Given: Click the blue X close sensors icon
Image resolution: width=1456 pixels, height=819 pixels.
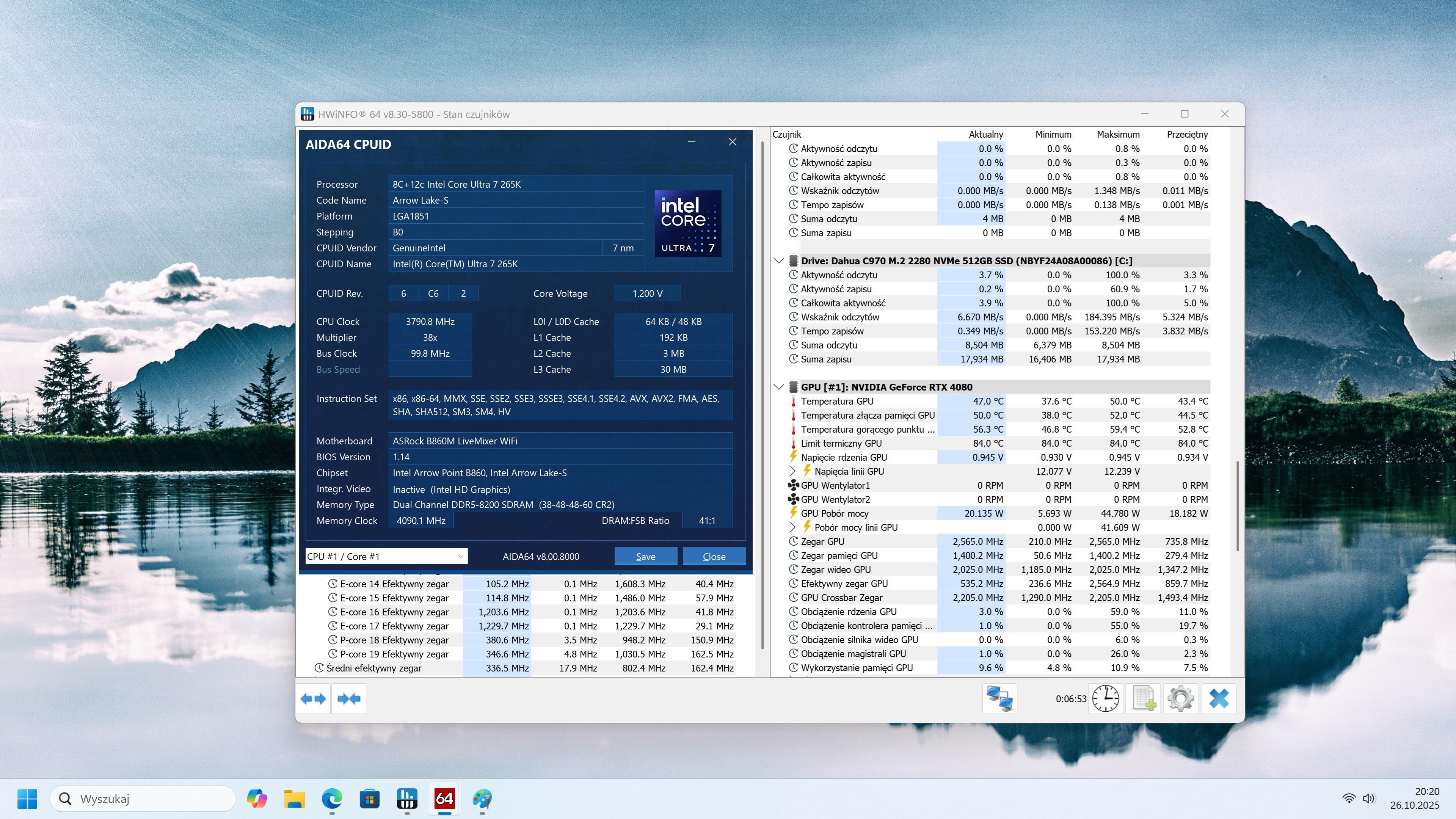Looking at the screenshot, I should 1219,698.
